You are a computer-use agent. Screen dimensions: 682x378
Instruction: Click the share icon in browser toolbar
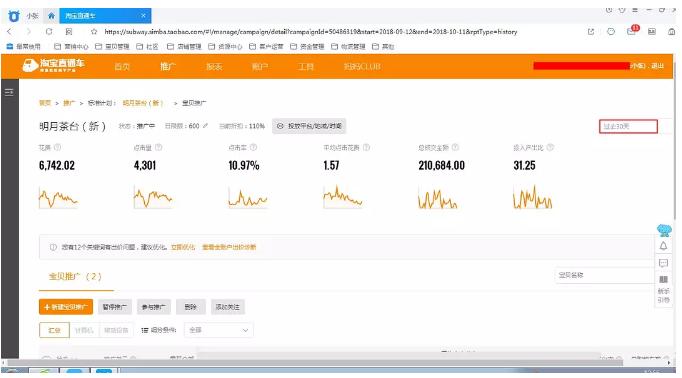click(591, 32)
